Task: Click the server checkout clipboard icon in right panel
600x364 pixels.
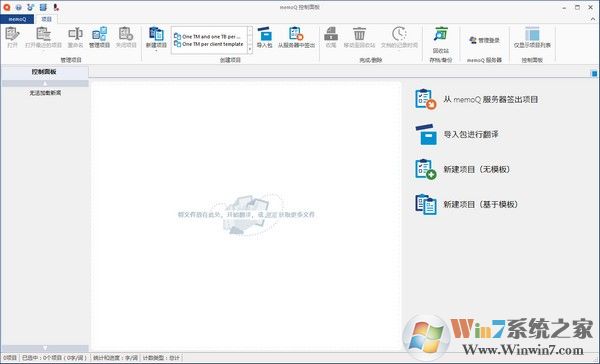Action: [x=426, y=99]
